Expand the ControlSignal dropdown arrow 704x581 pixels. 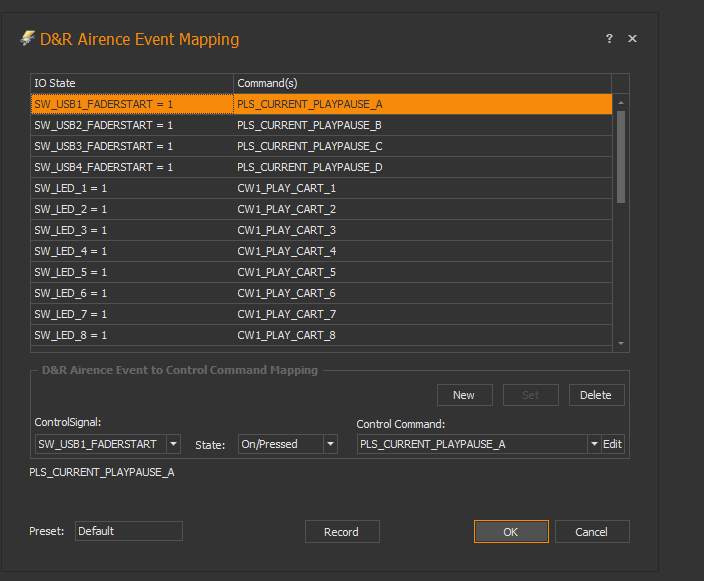click(x=173, y=444)
